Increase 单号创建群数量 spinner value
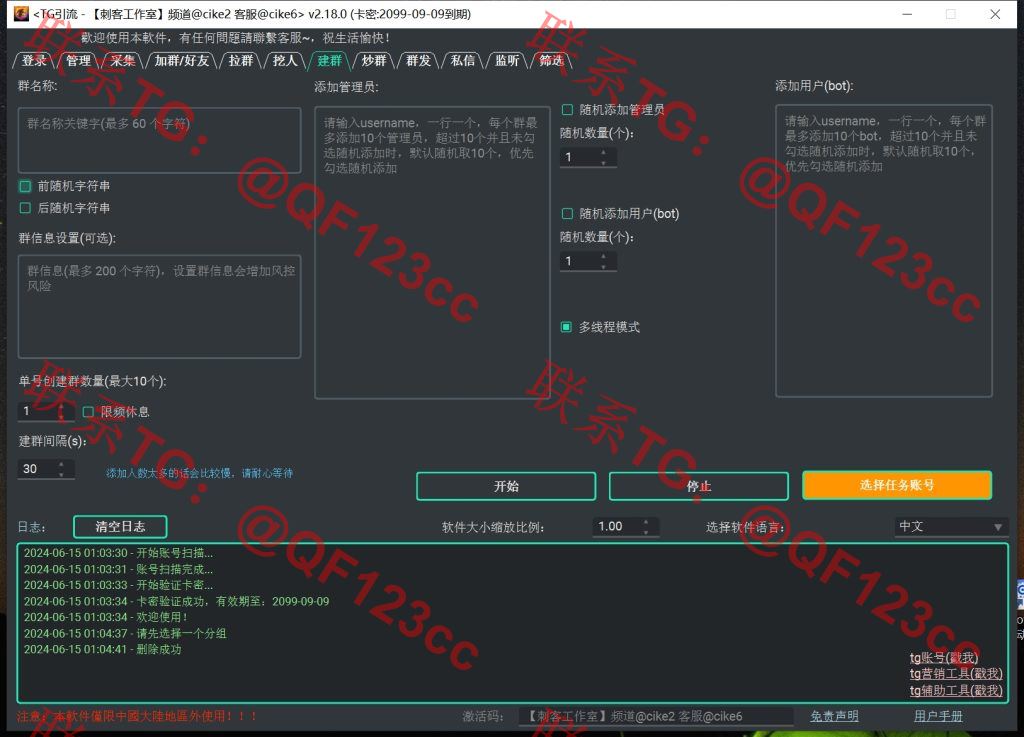This screenshot has height=737, width=1024. (x=61, y=407)
